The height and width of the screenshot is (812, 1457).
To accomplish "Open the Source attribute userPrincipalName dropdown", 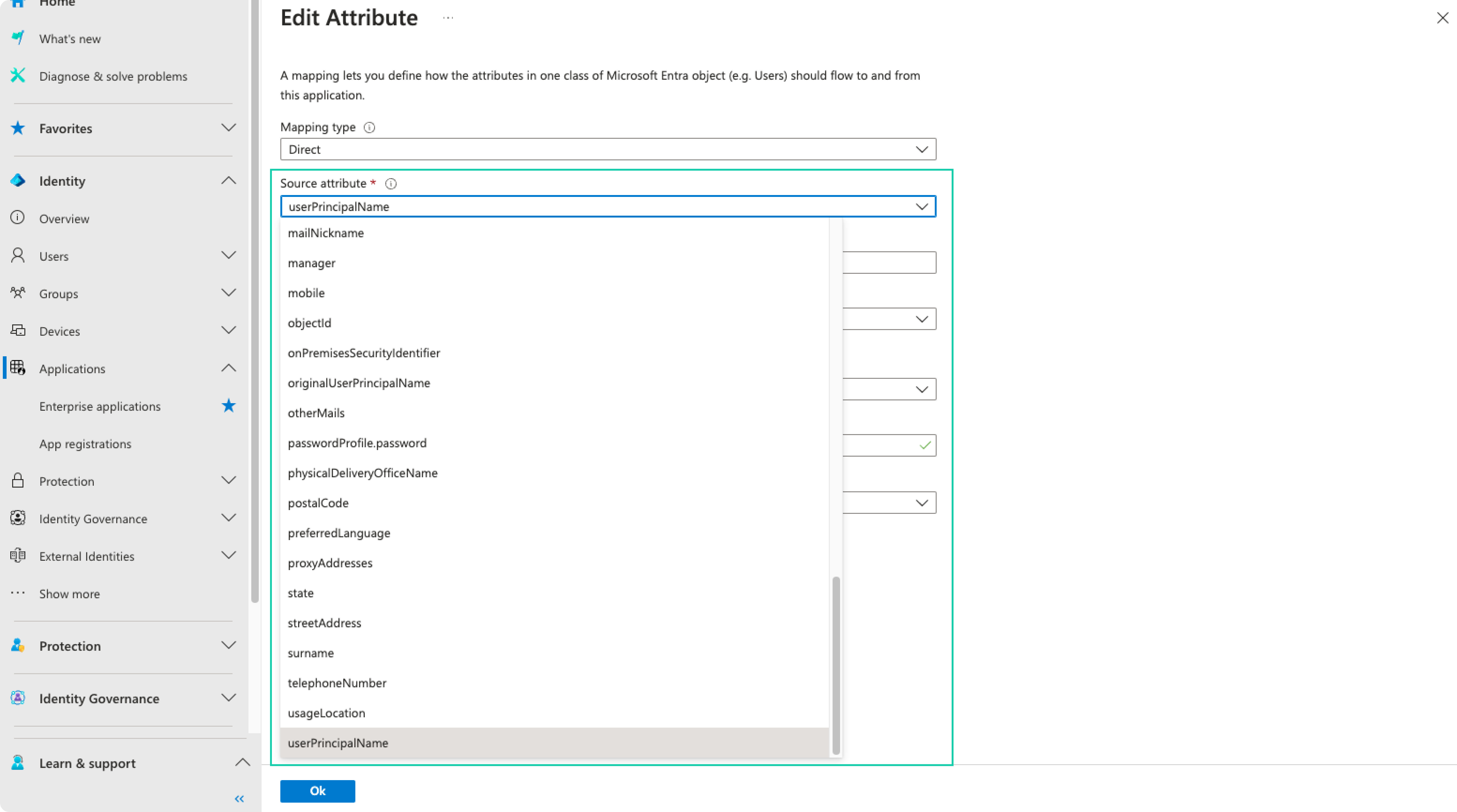I will (608, 206).
